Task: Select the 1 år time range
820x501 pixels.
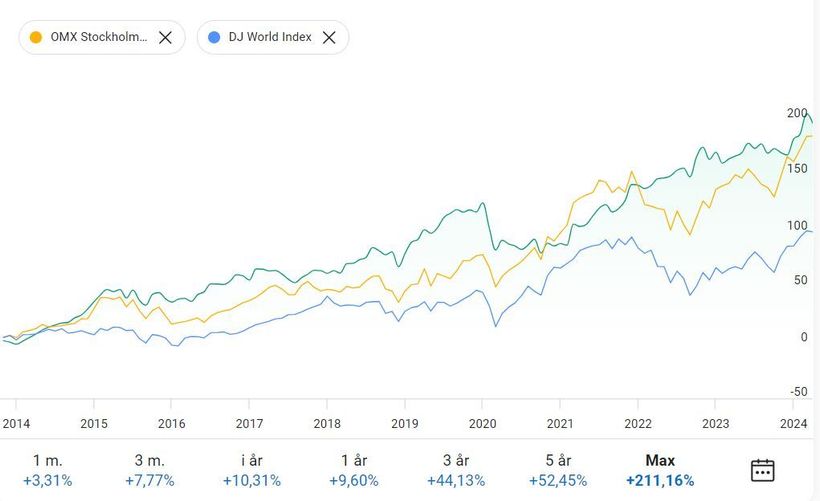Action: click(x=354, y=470)
